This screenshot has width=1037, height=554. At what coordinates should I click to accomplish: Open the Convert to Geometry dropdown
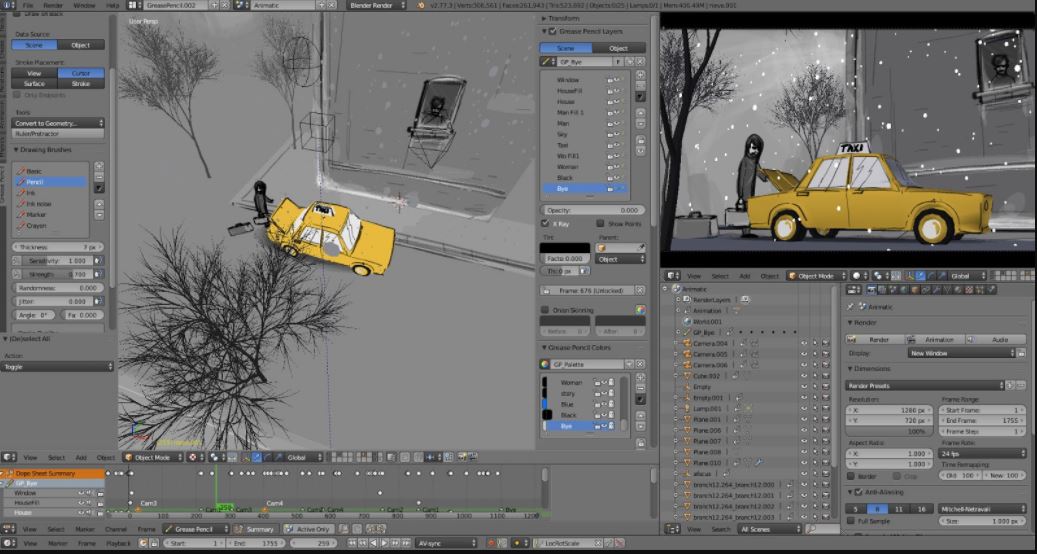(x=58, y=123)
